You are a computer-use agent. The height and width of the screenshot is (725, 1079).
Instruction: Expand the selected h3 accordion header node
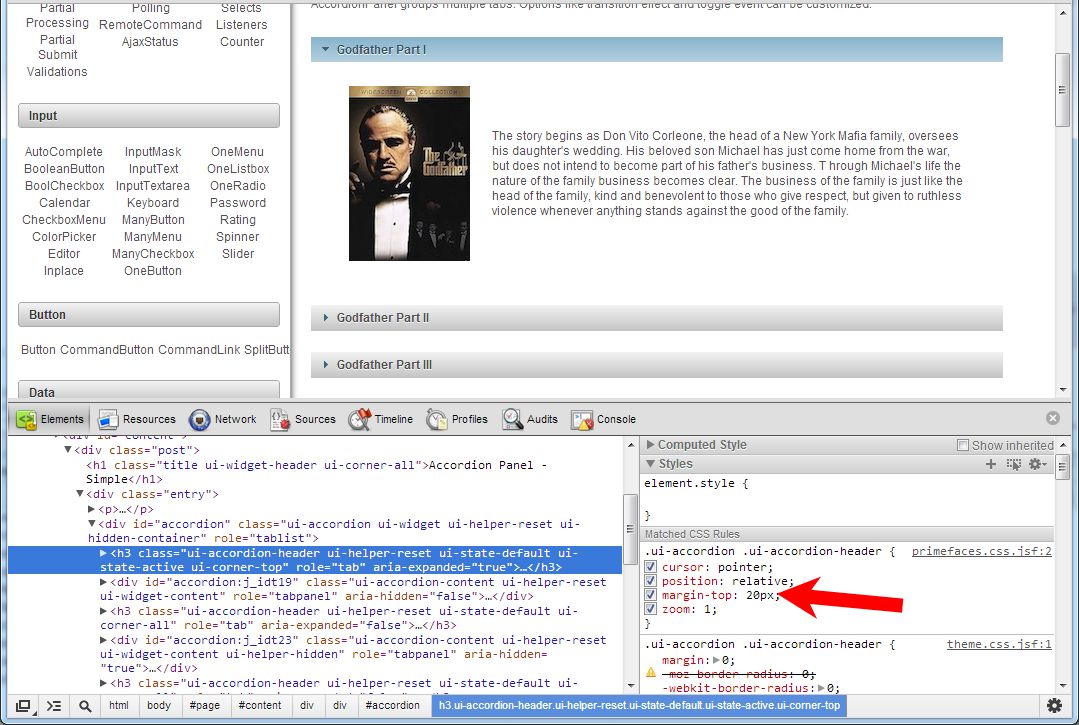click(104, 553)
